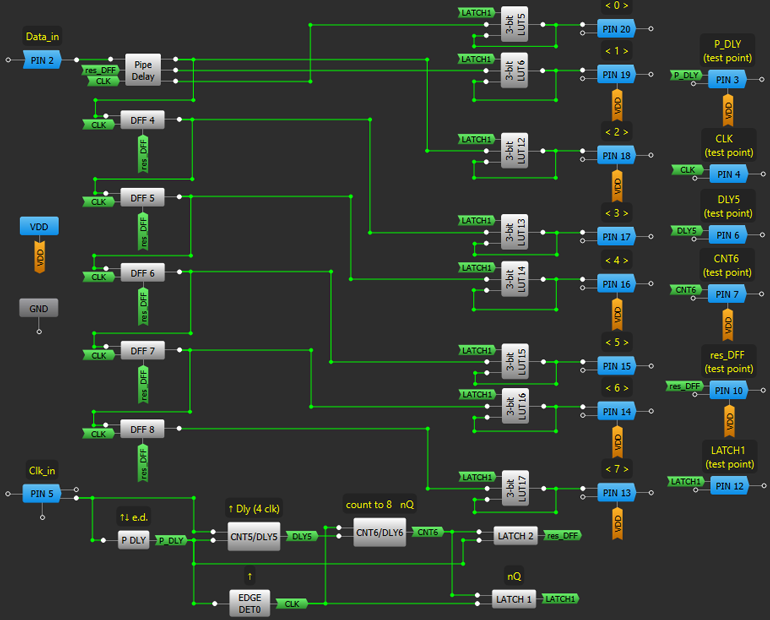770x620 pixels.
Task: Click the DLY5 green net label at PIN 6
Action: point(686,231)
